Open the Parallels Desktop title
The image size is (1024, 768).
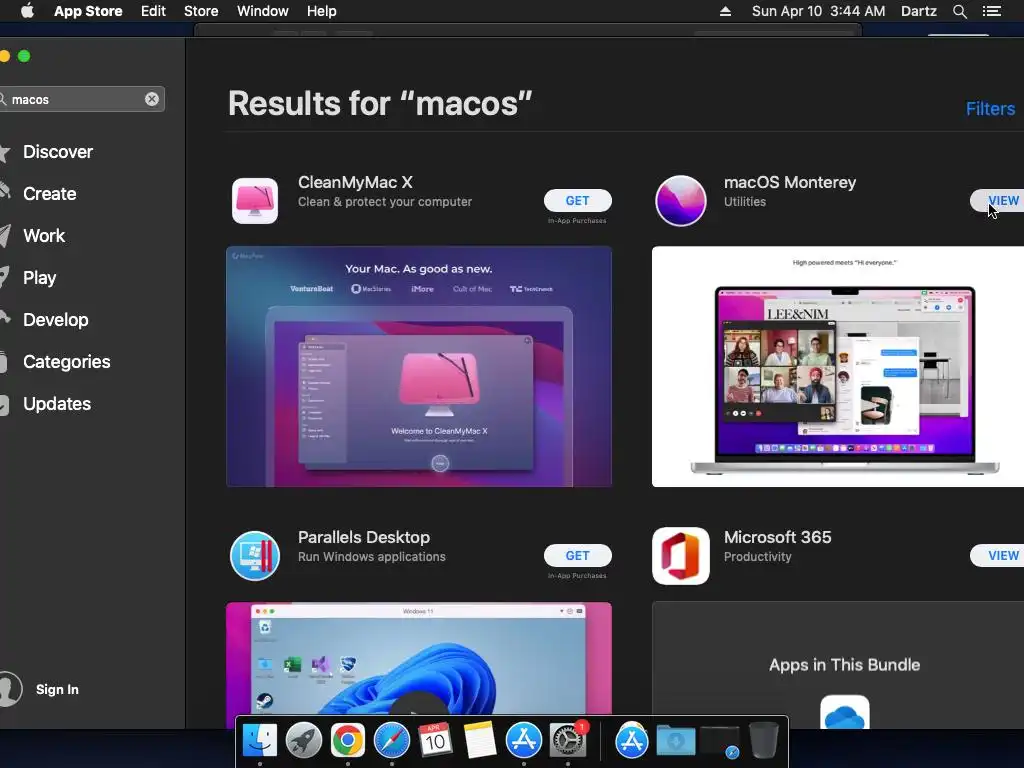[x=364, y=537]
